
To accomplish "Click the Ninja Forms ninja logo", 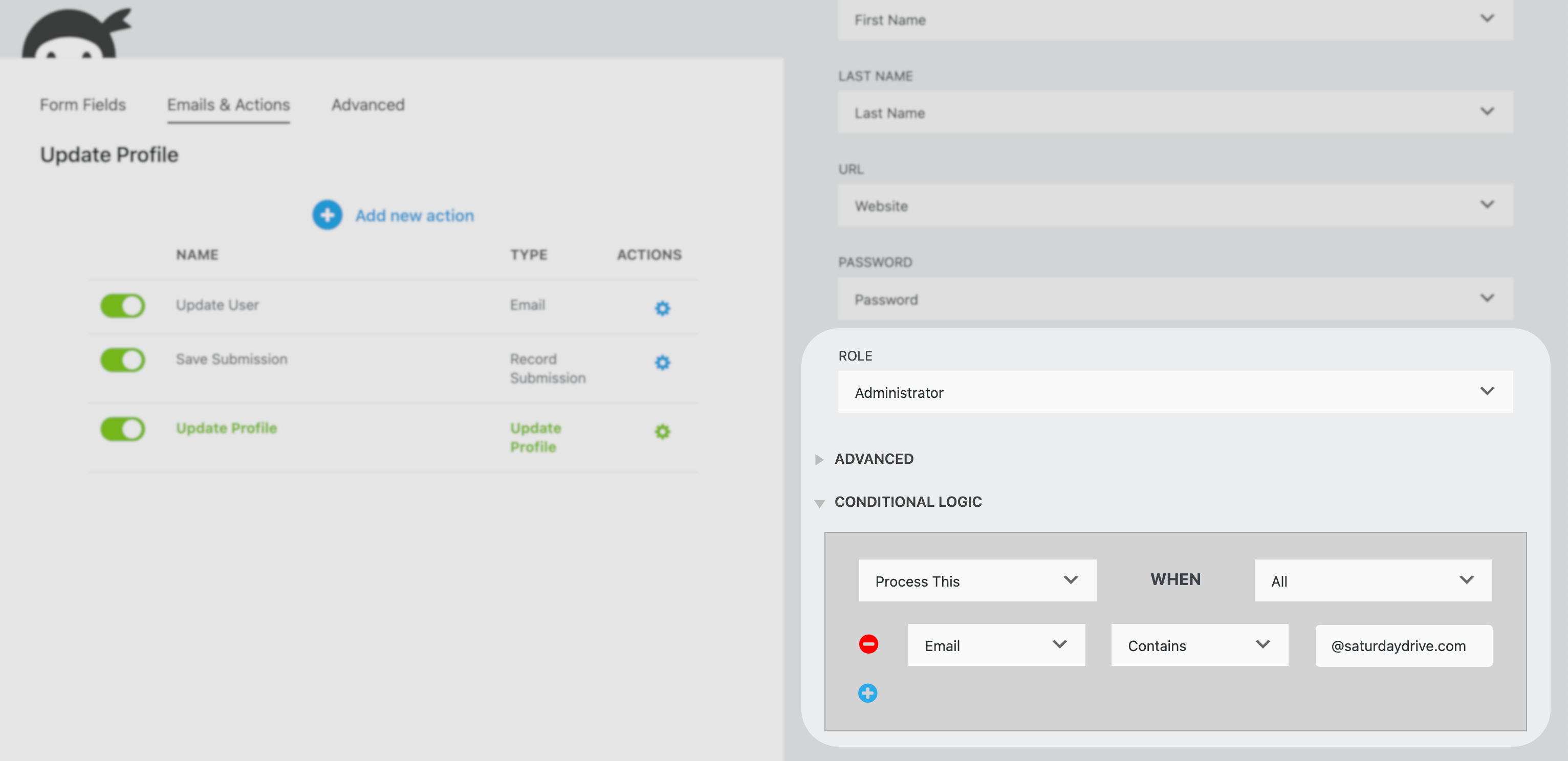I will tap(76, 33).
